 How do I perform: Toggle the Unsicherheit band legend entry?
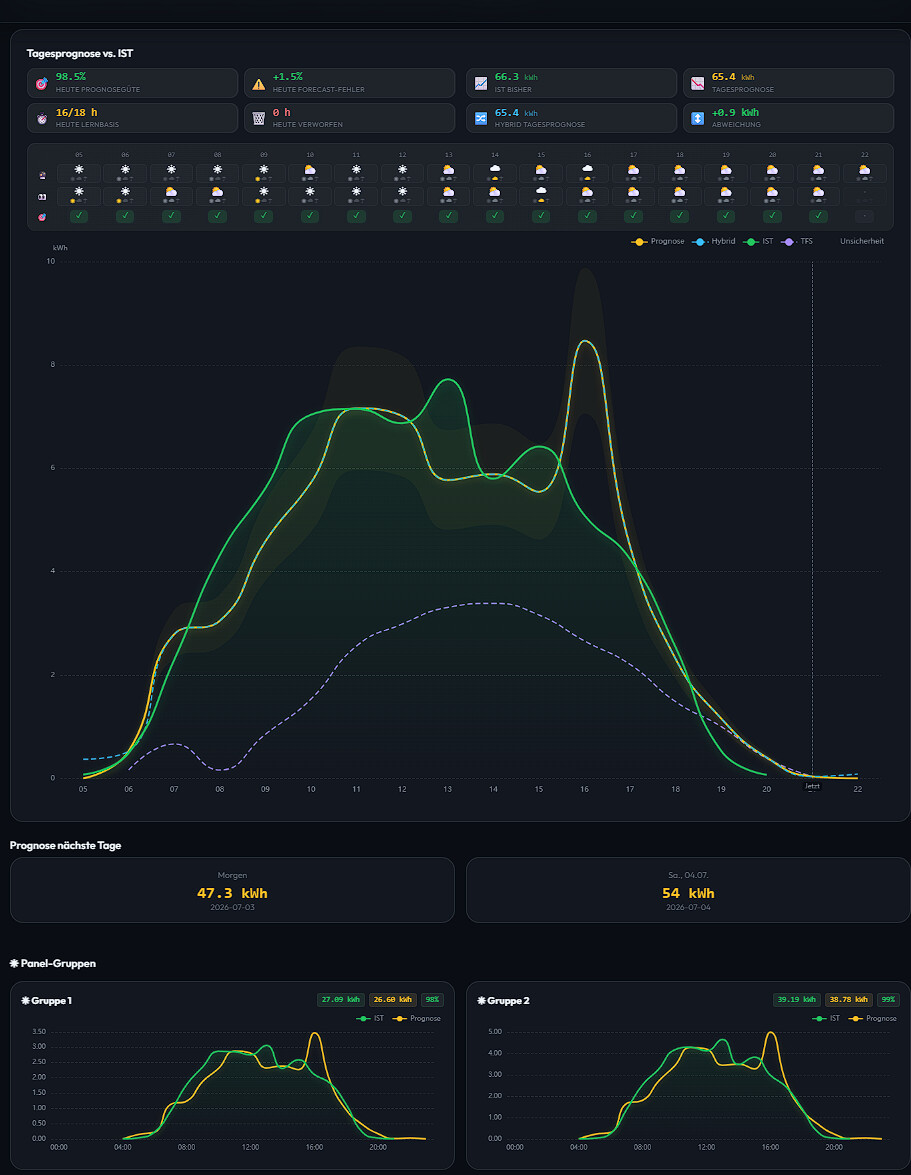coord(862,241)
